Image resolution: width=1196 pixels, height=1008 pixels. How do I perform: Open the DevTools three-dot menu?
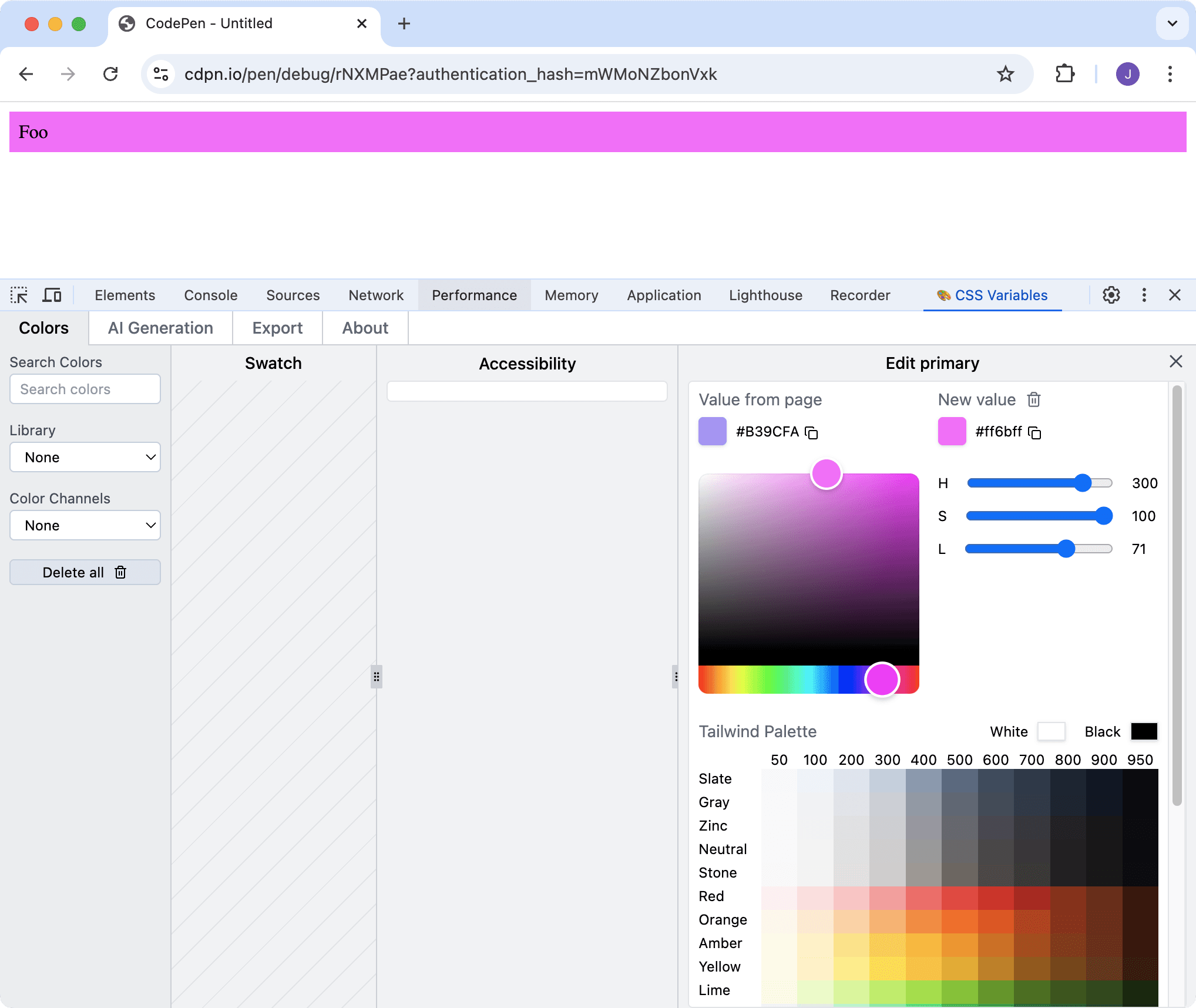point(1144,295)
